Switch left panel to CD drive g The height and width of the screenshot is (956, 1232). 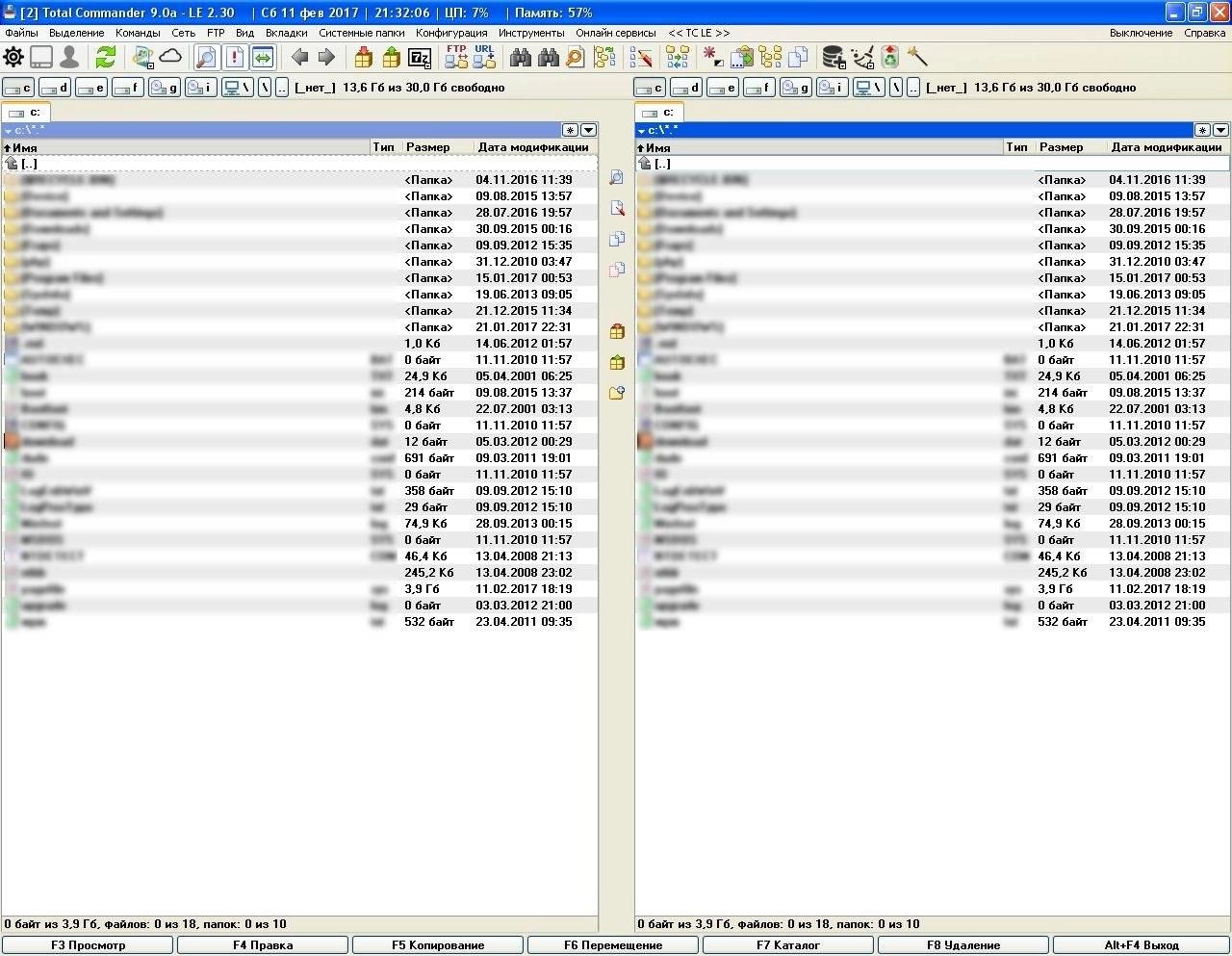pos(165,88)
